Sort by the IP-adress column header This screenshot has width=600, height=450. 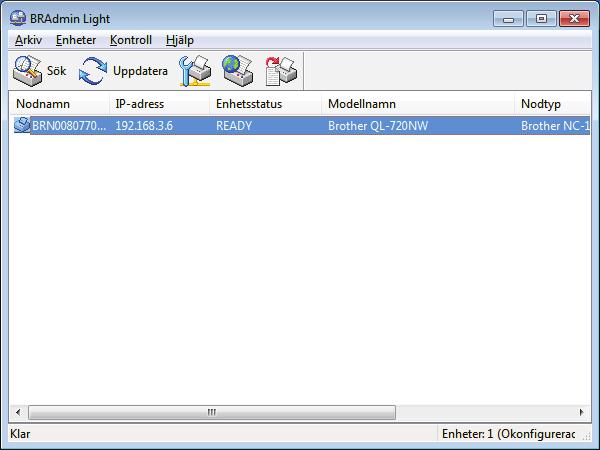coord(160,104)
